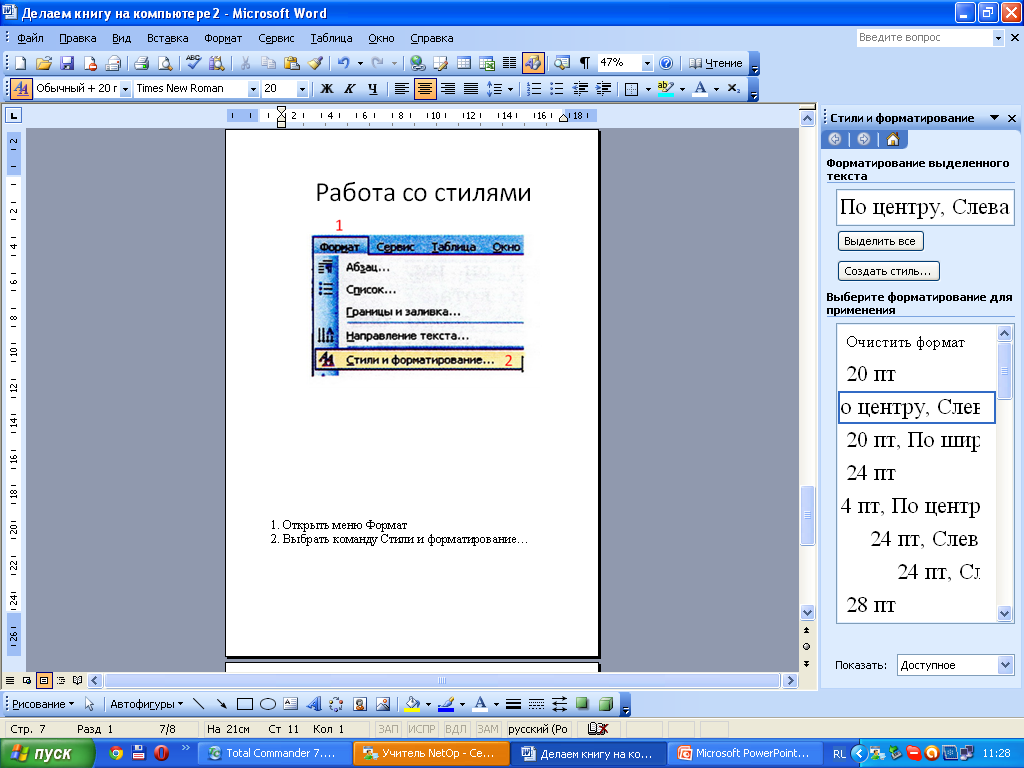The image size is (1024, 768).
Task: Open style dropdown Обычный + 20
Action: coord(125,89)
